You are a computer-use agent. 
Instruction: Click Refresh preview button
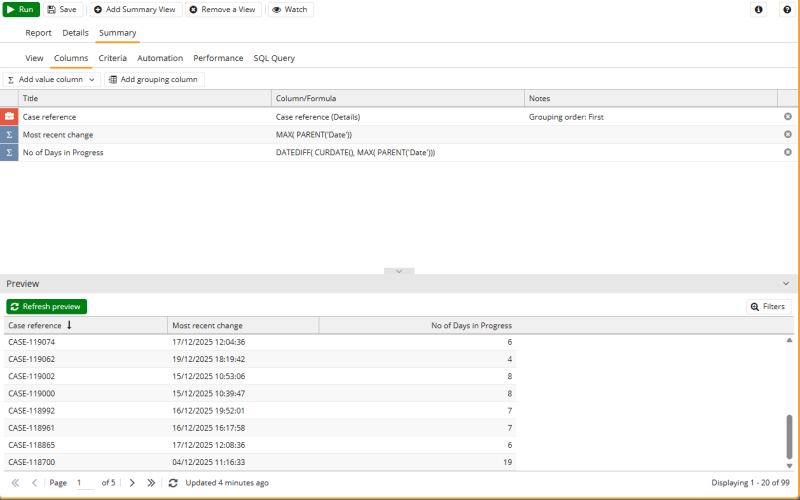[46, 307]
